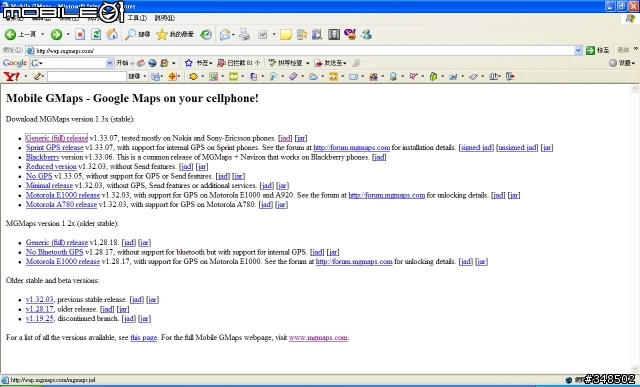Click the green Forward arrow button
The image size is (640, 387).
click(x=56, y=35)
